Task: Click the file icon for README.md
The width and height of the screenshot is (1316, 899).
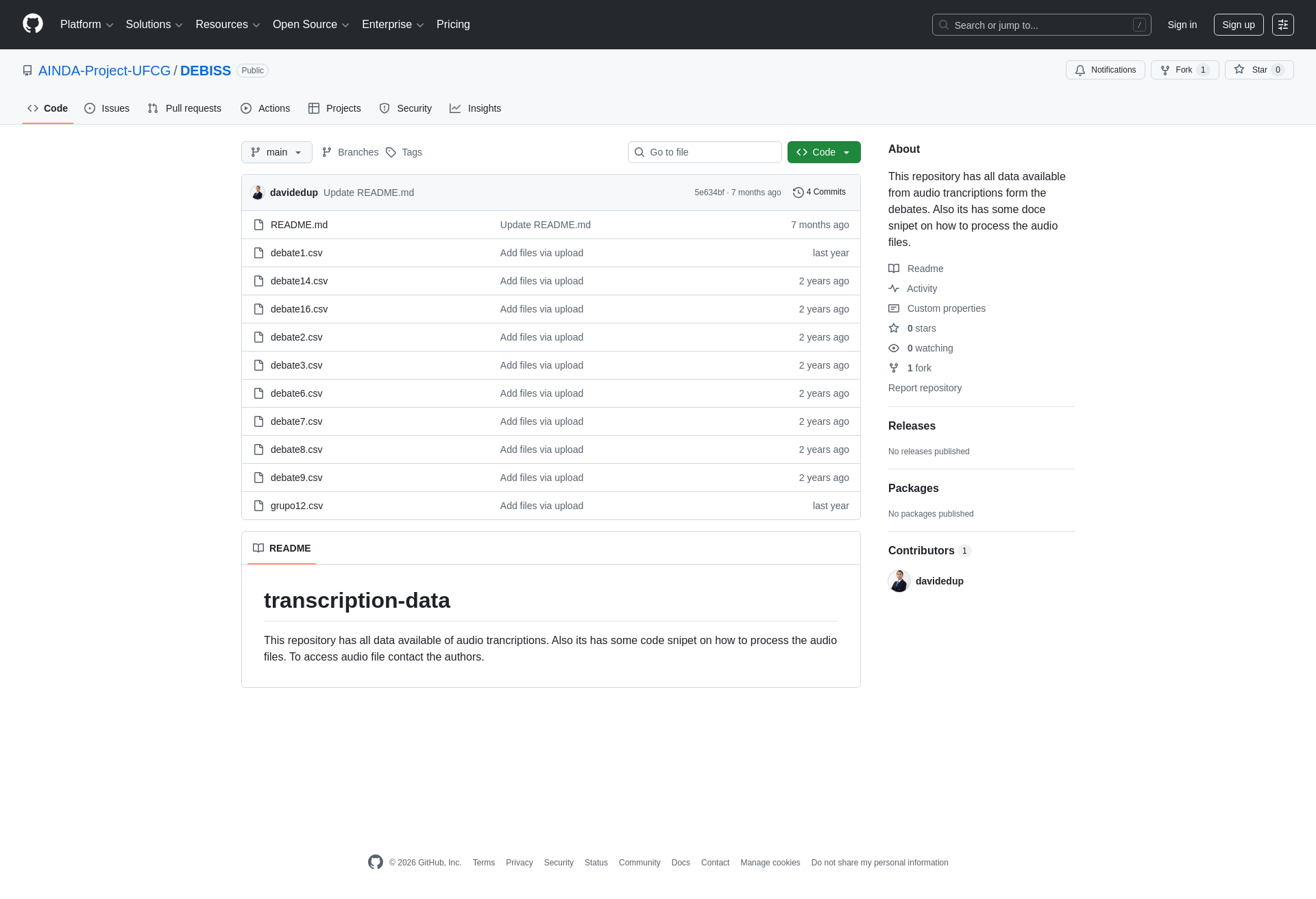Action: coord(258,225)
